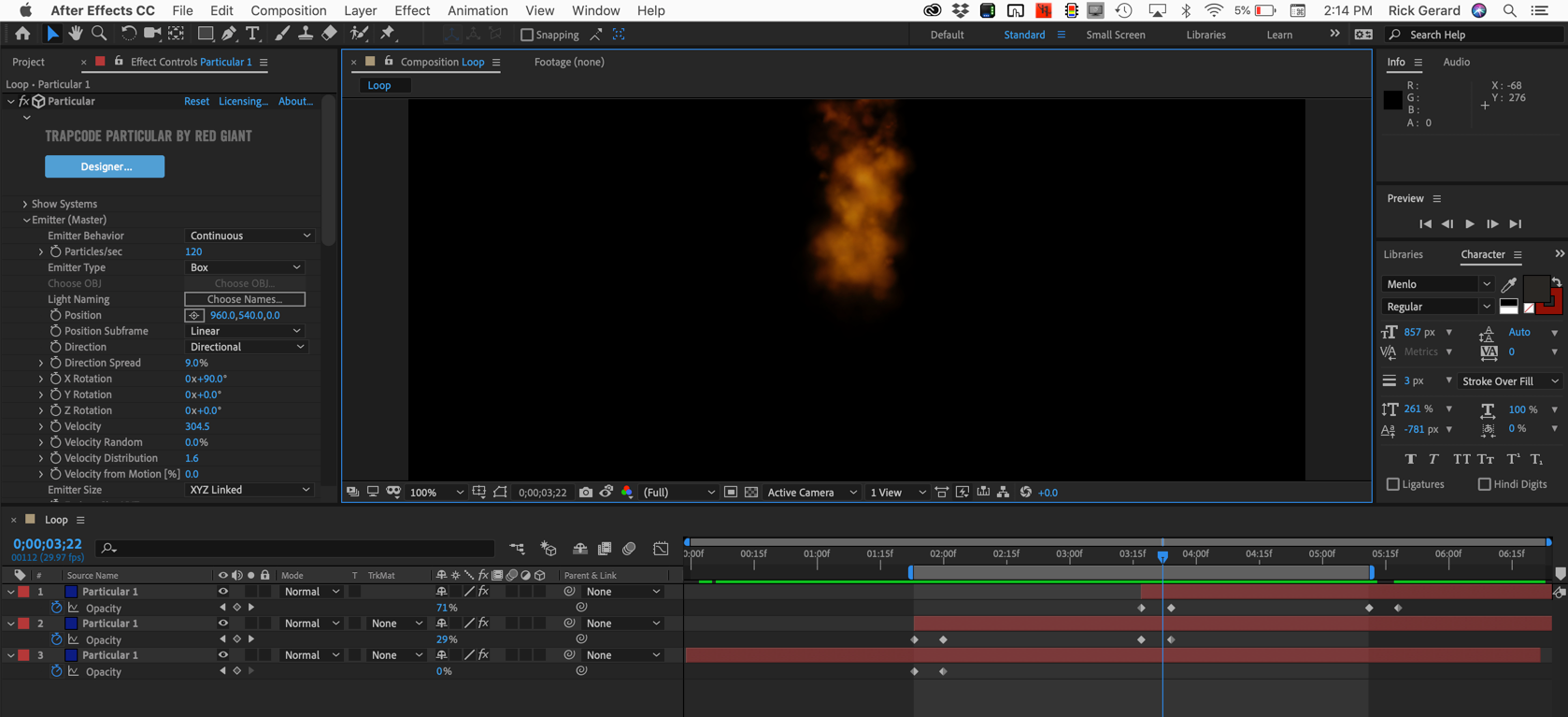The width and height of the screenshot is (1568, 717).
Task: Select the Home icon in toolbar
Action: (x=22, y=34)
